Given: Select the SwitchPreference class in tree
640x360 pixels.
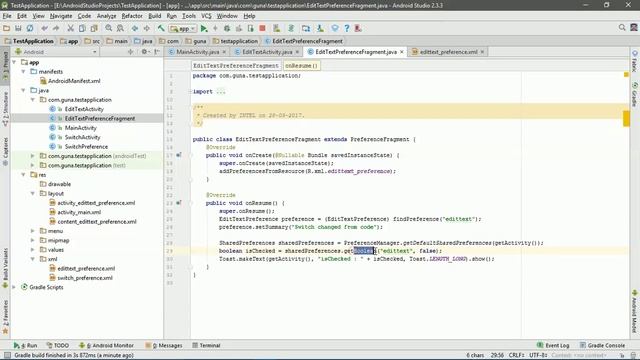Looking at the screenshot, I should coord(86,147).
